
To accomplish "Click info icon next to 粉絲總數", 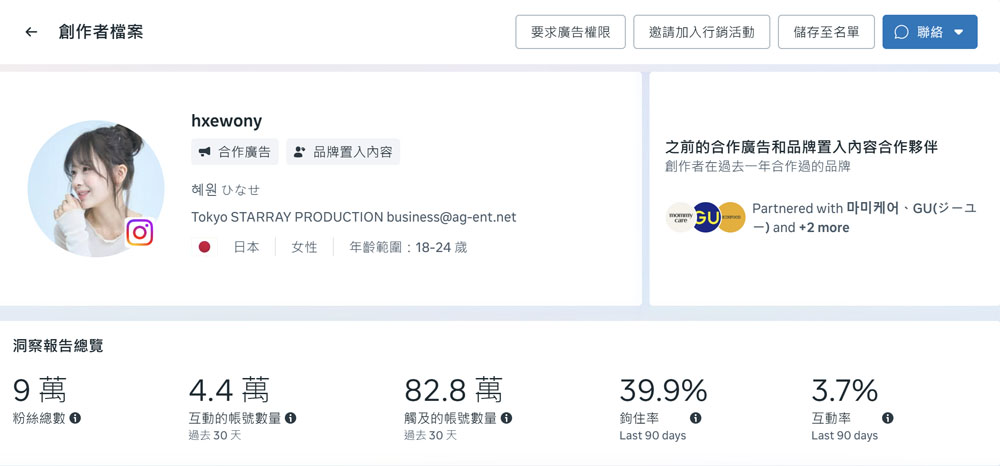I will (75, 418).
